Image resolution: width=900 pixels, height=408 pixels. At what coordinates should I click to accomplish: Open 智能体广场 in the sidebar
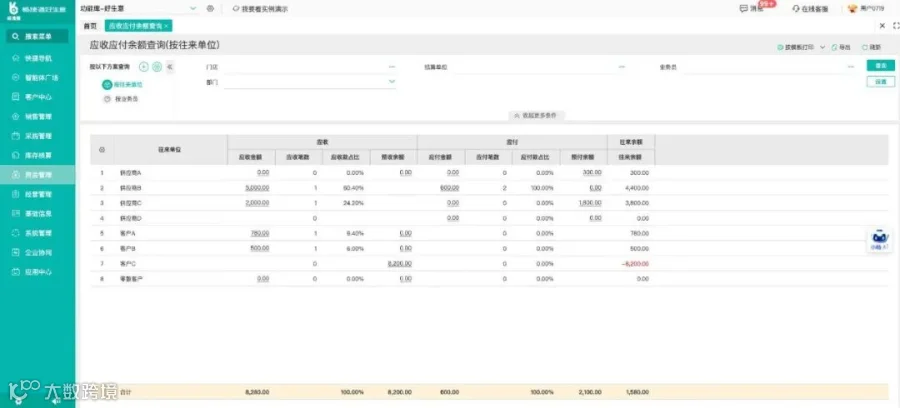pyautogui.click(x=37, y=77)
